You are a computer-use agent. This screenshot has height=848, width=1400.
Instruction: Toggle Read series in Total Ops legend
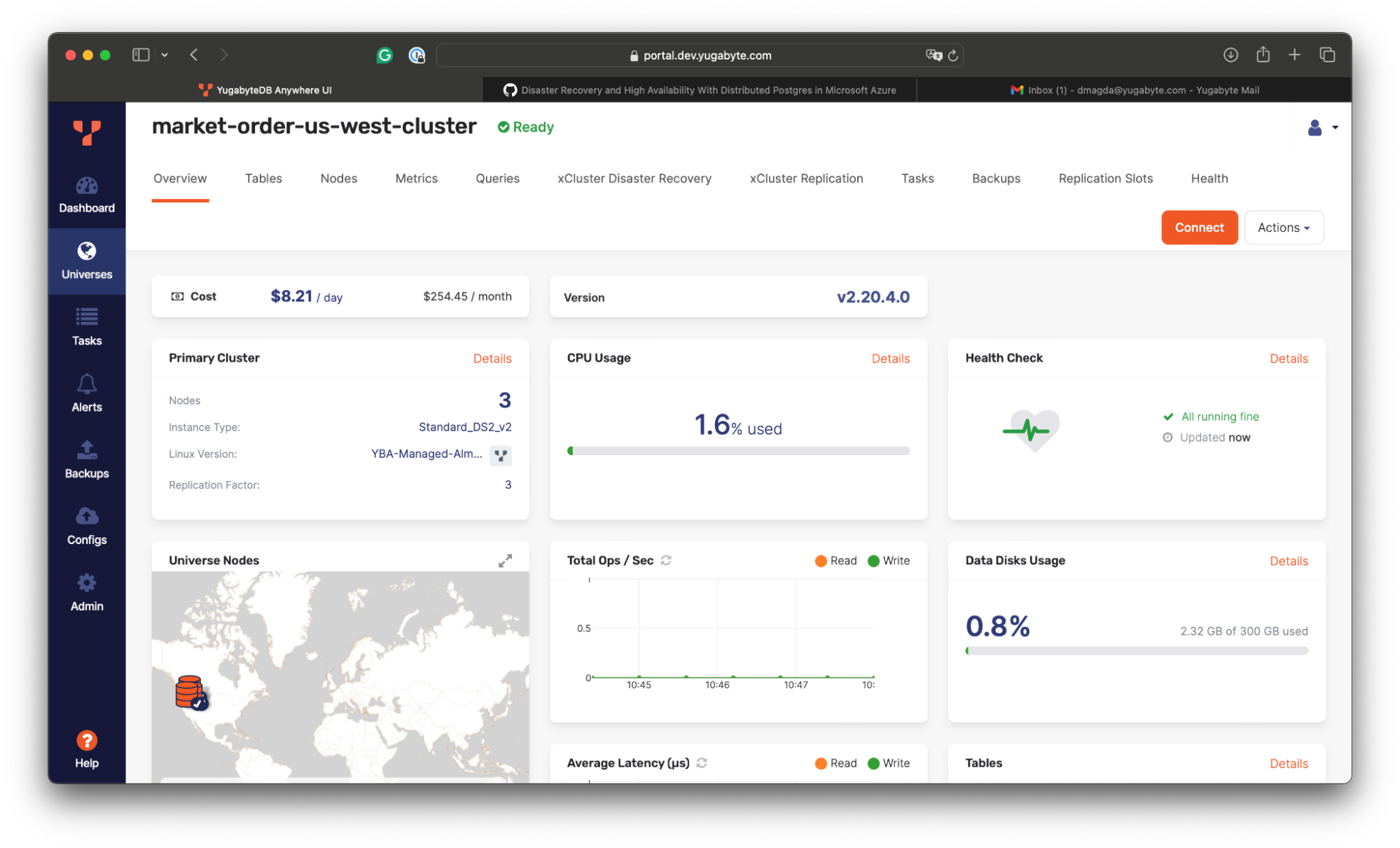coord(836,561)
